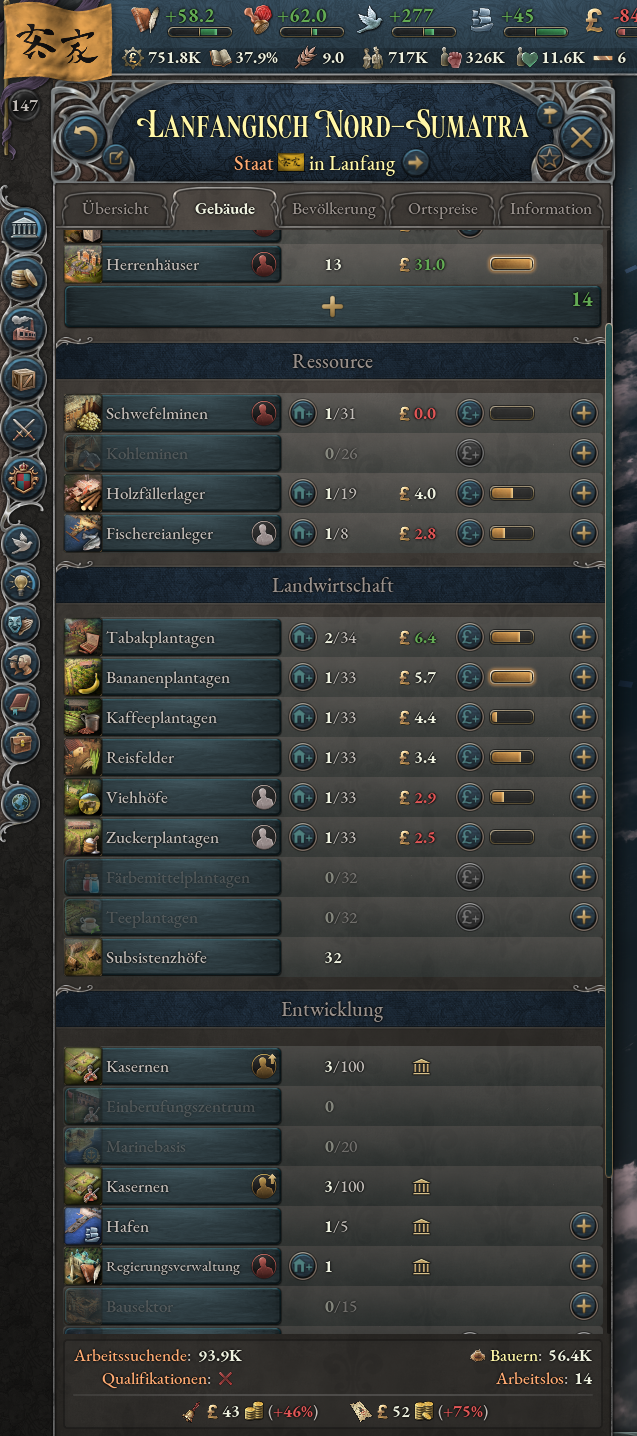Click the edit pencil icon beside title
This screenshot has height=1436, width=637.
(x=116, y=157)
